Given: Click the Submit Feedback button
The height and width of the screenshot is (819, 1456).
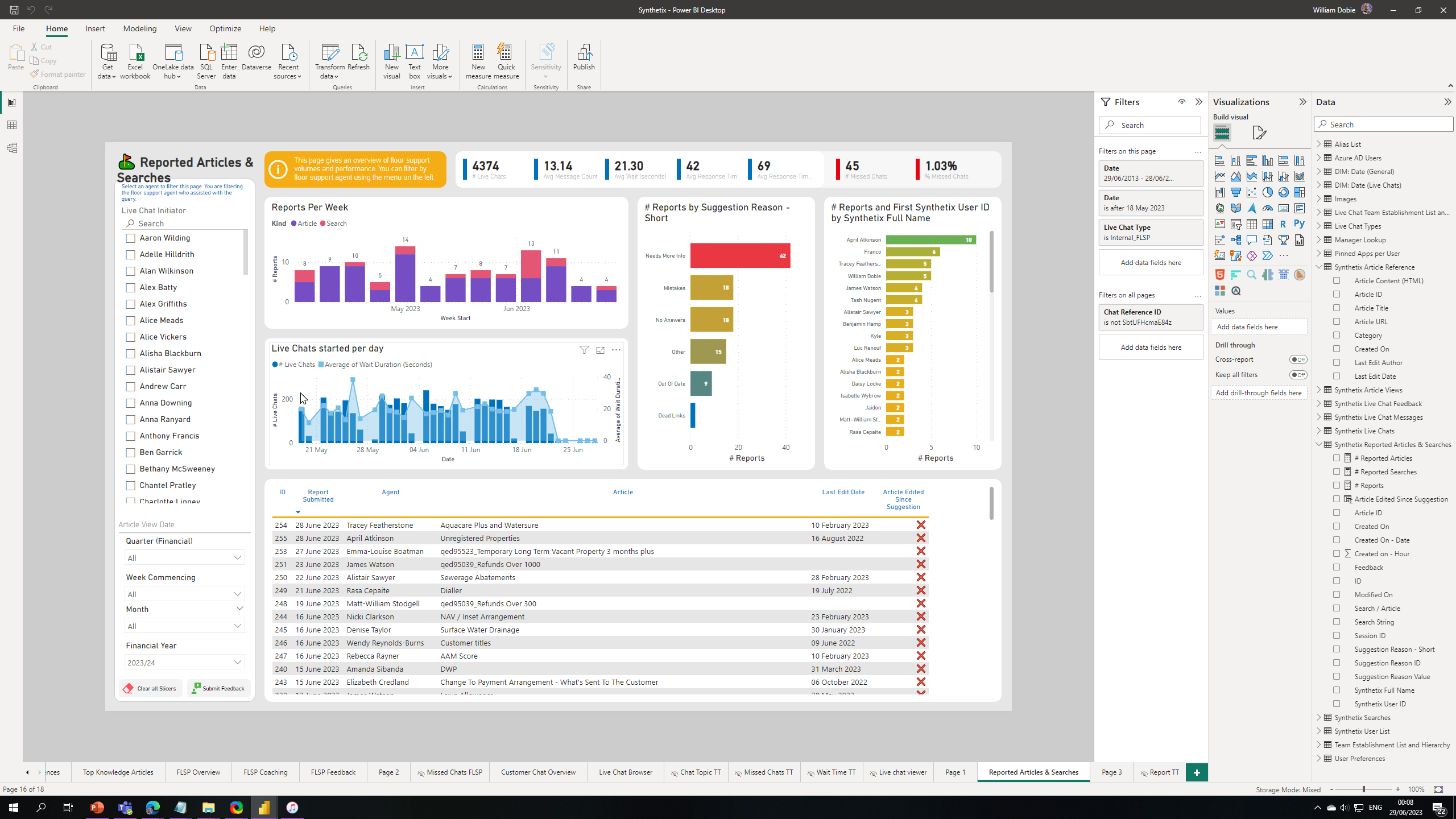Looking at the screenshot, I should tap(218, 688).
